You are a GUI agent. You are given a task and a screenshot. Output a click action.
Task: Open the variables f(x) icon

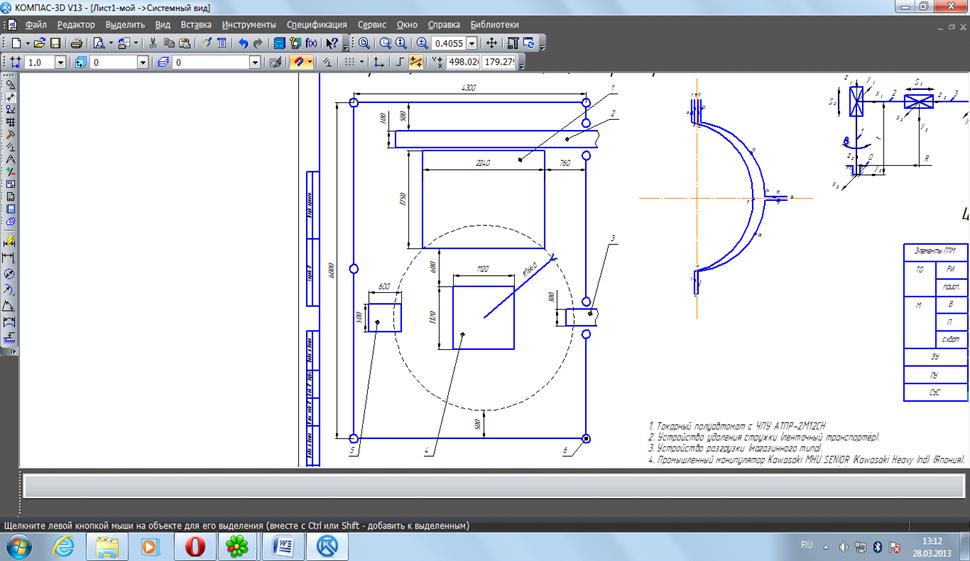pos(311,44)
